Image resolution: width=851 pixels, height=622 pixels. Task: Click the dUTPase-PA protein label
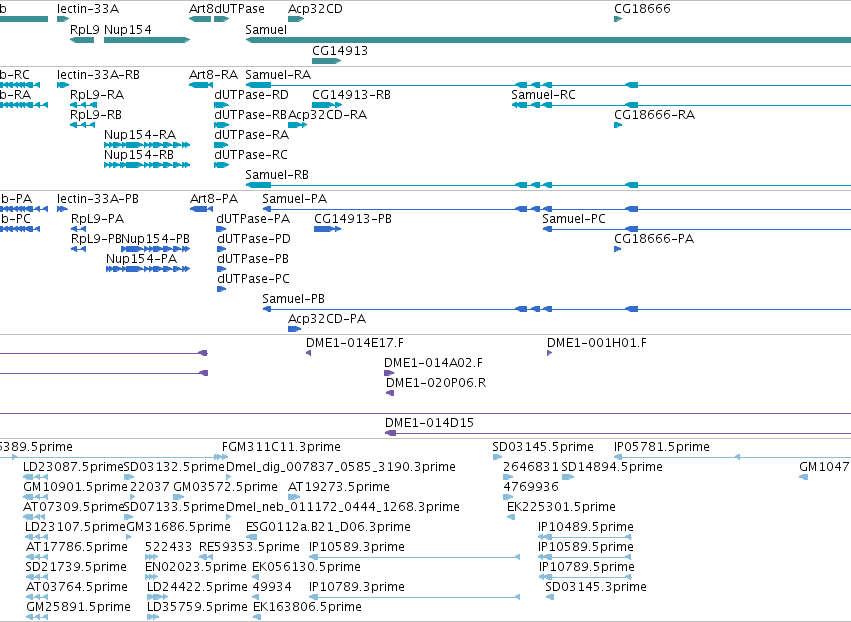[253, 219]
